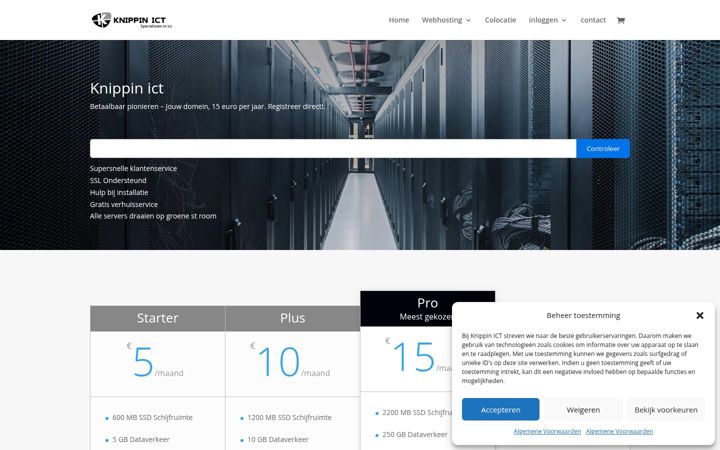Click the 'Knippin ict' hero heading
The image size is (720, 450).
point(127,88)
